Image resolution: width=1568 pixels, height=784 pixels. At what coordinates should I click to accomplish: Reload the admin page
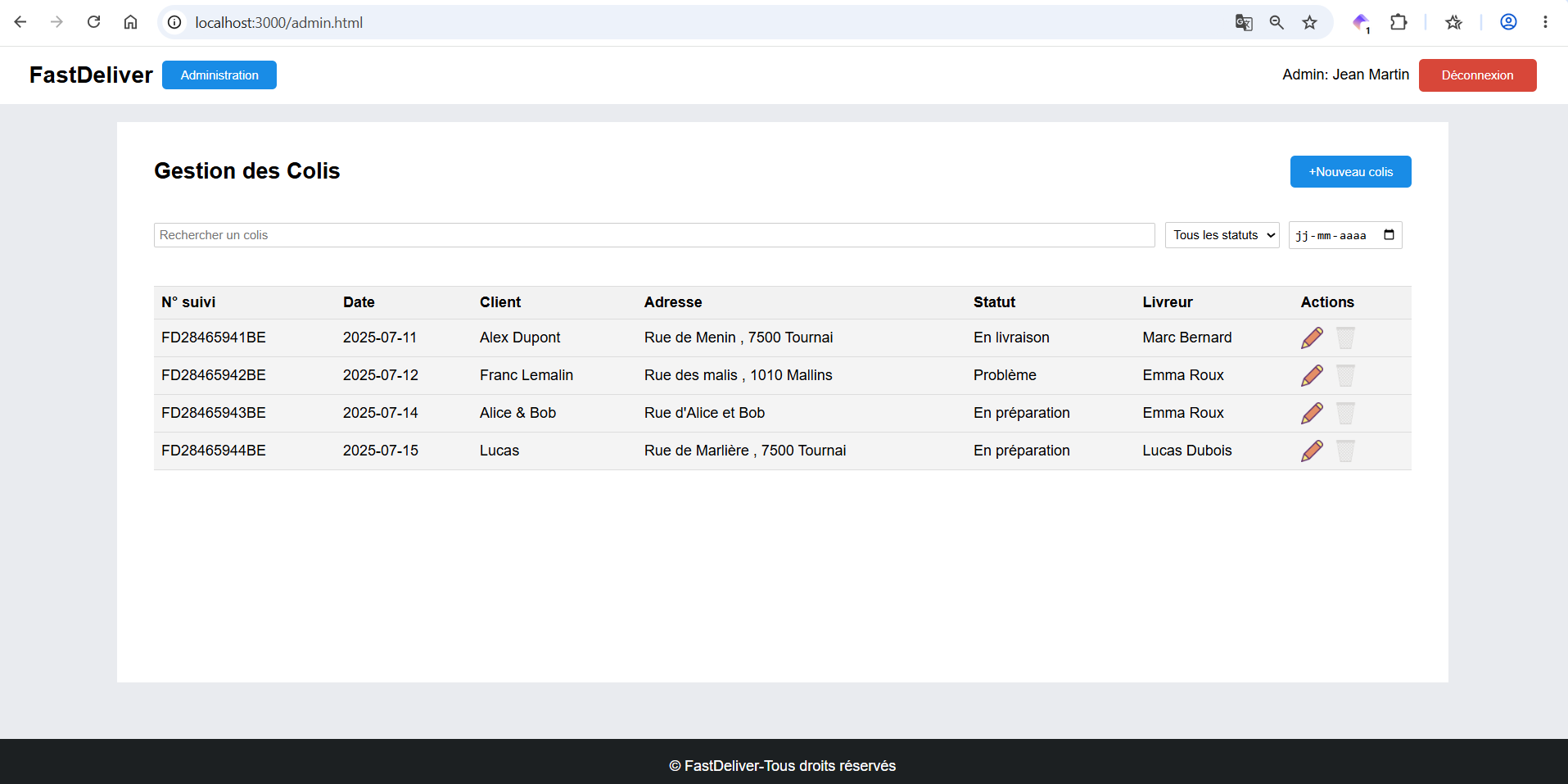[x=93, y=22]
